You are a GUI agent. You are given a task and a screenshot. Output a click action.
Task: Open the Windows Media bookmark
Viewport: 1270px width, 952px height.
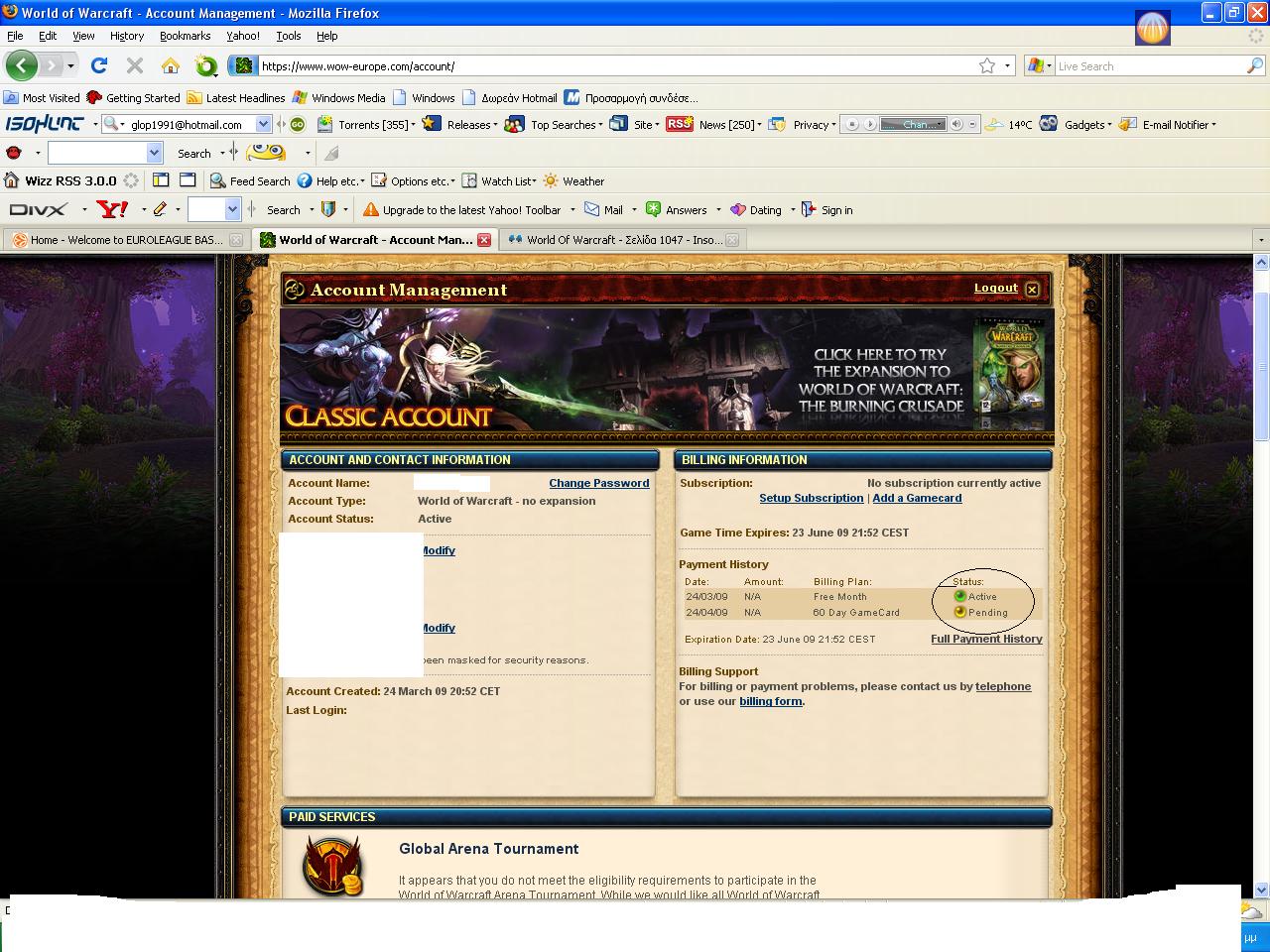(338, 97)
